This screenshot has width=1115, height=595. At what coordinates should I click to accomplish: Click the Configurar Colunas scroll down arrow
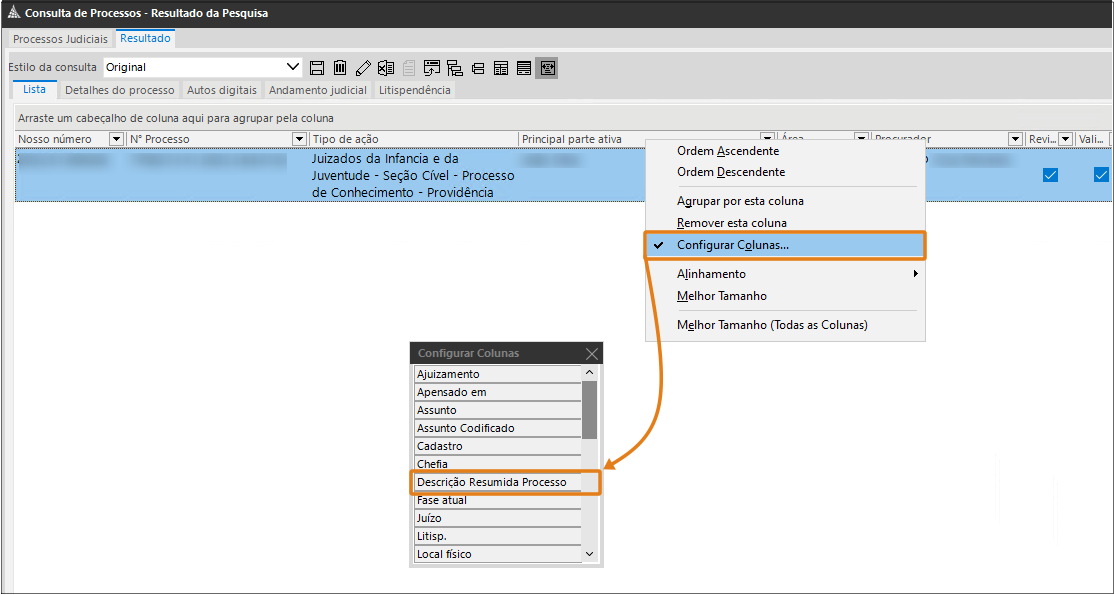tap(589, 554)
